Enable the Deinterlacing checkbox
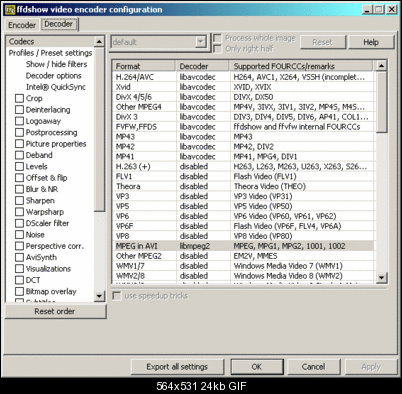Viewport: 402px width, 394px height. [20, 110]
